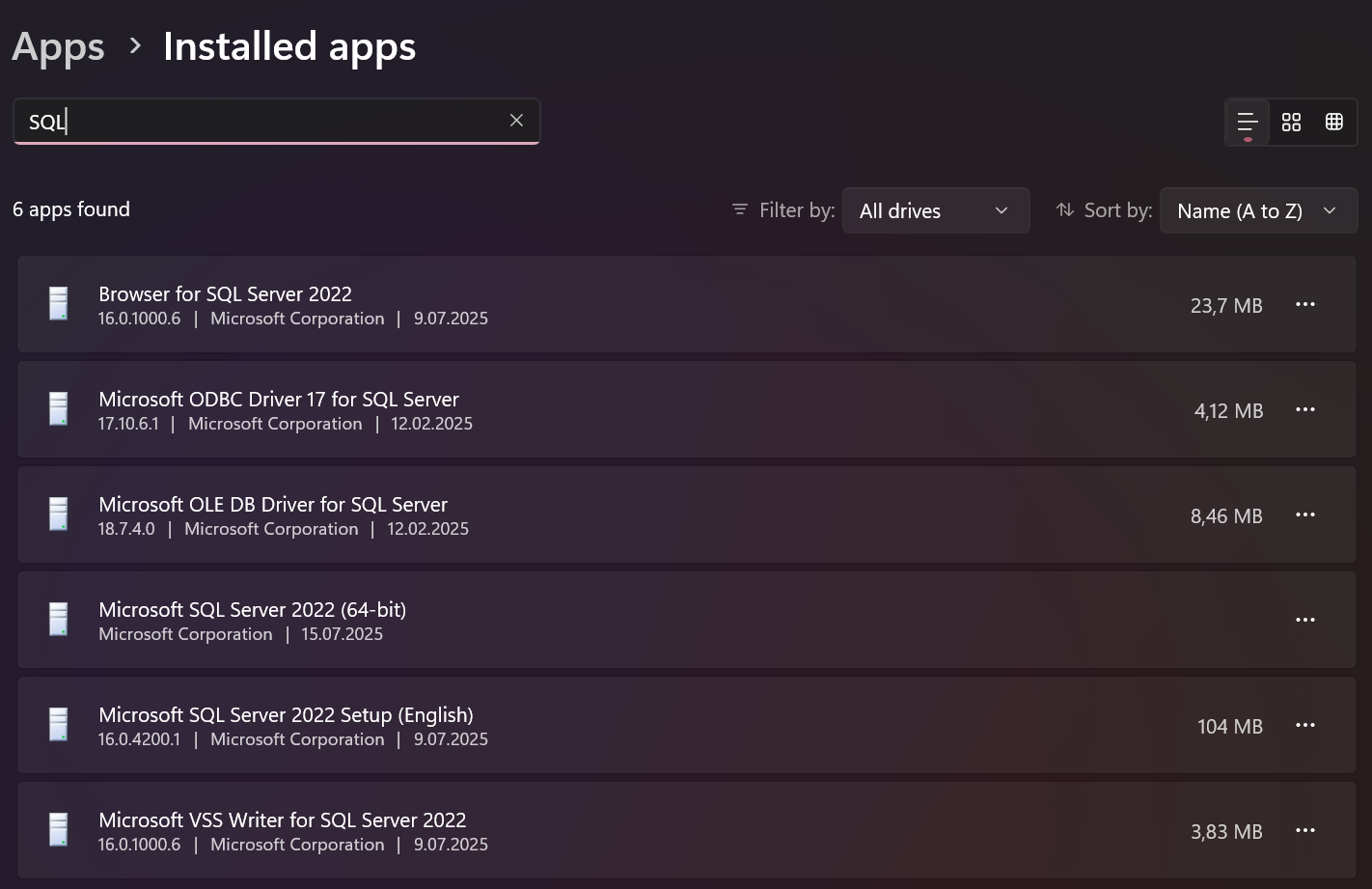The height and width of the screenshot is (889, 1372).
Task: Clear the SQL search text
Action: [516, 120]
